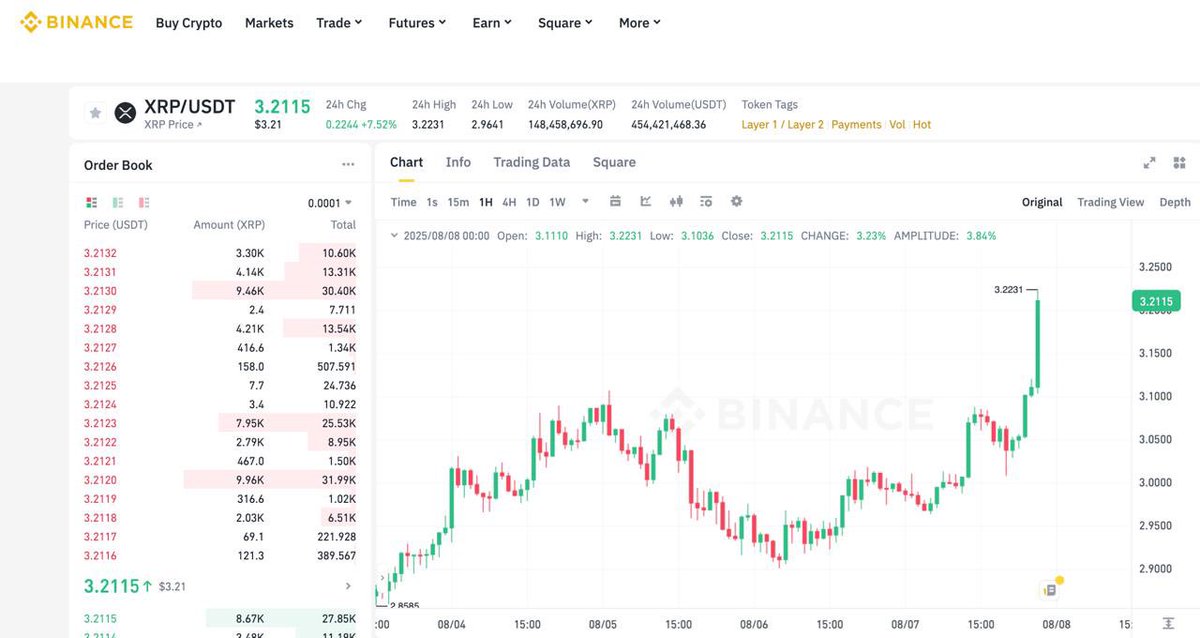Open the 0.0001 price precision dropdown

330,203
